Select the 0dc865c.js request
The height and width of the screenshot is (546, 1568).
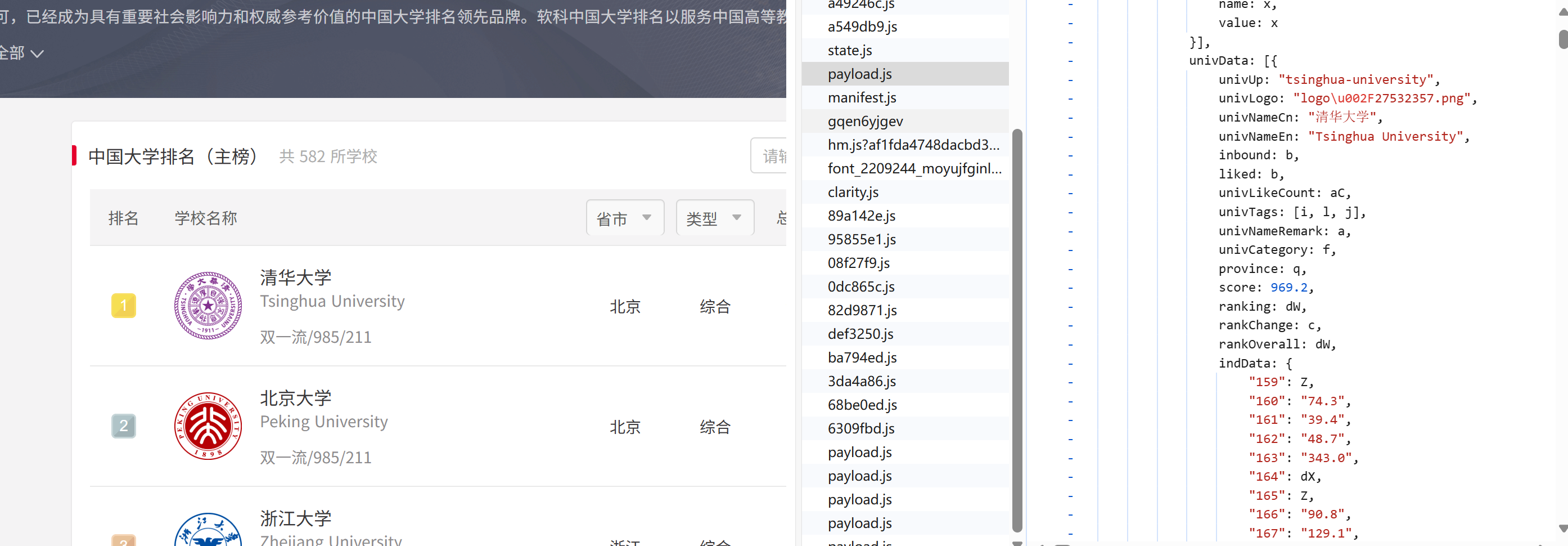(x=904, y=287)
